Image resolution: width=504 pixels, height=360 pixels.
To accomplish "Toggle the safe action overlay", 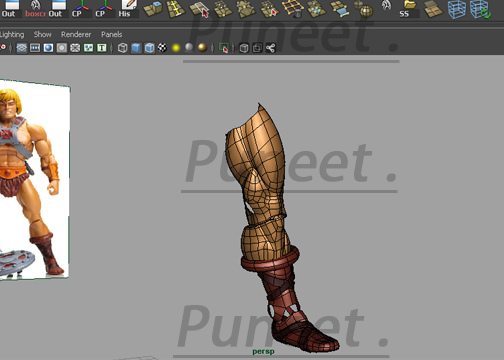I will tap(88, 48).
